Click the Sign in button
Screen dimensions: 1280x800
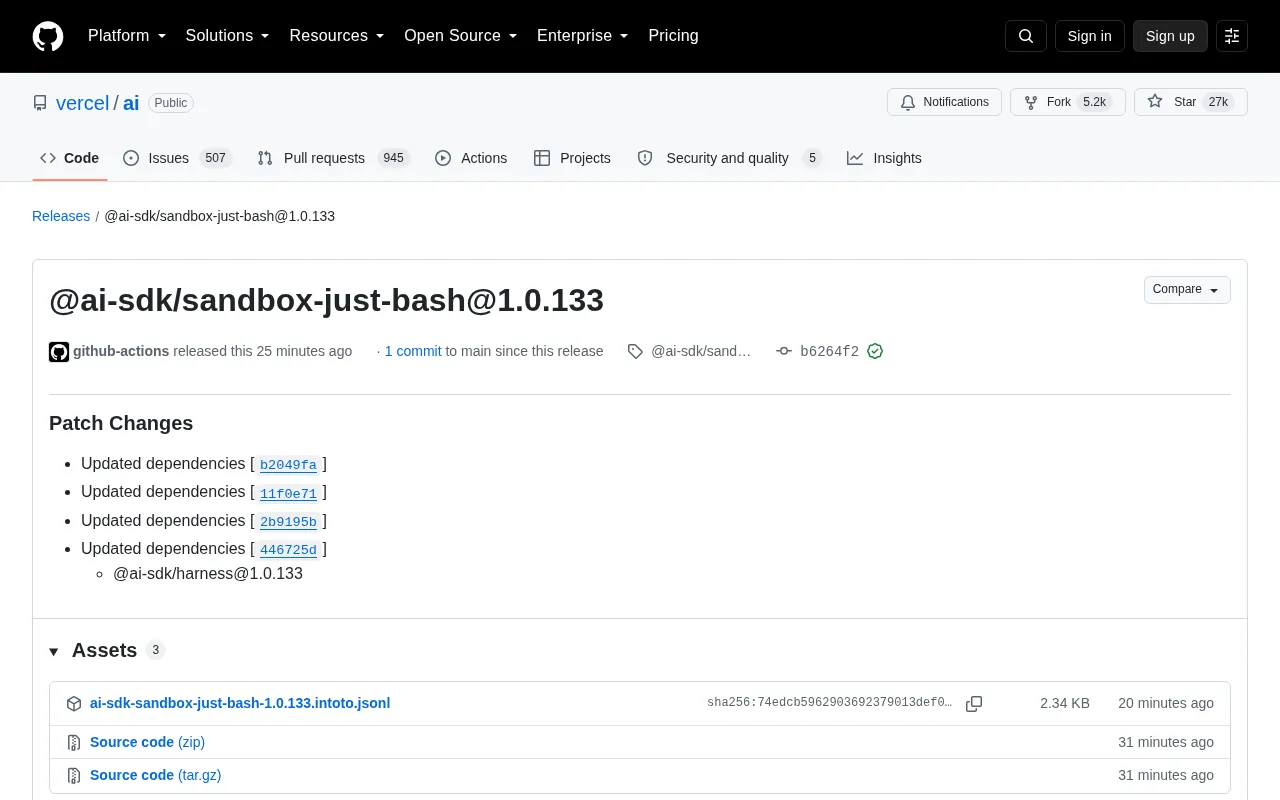coord(1089,36)
